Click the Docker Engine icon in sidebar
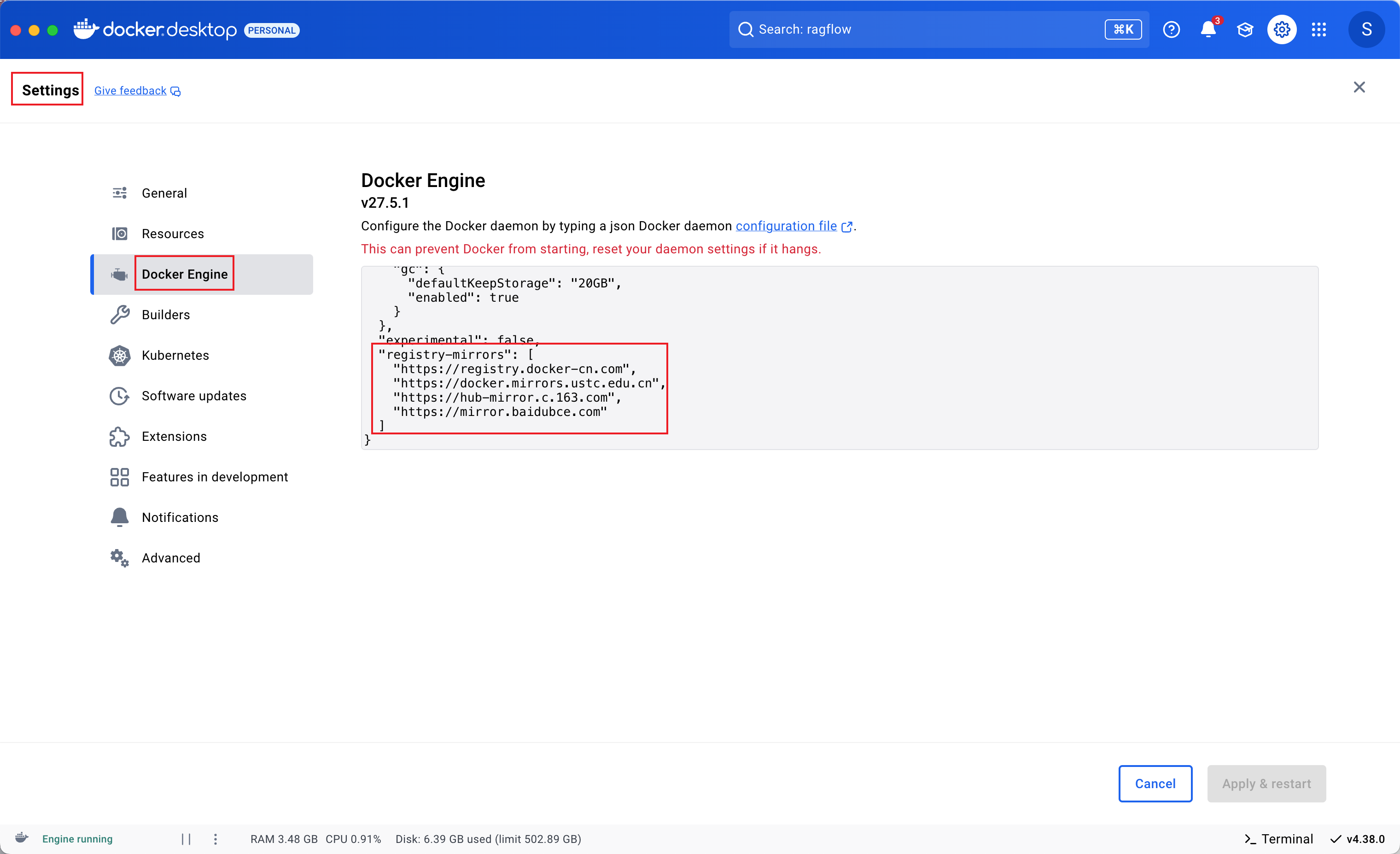 coord(119,275)
